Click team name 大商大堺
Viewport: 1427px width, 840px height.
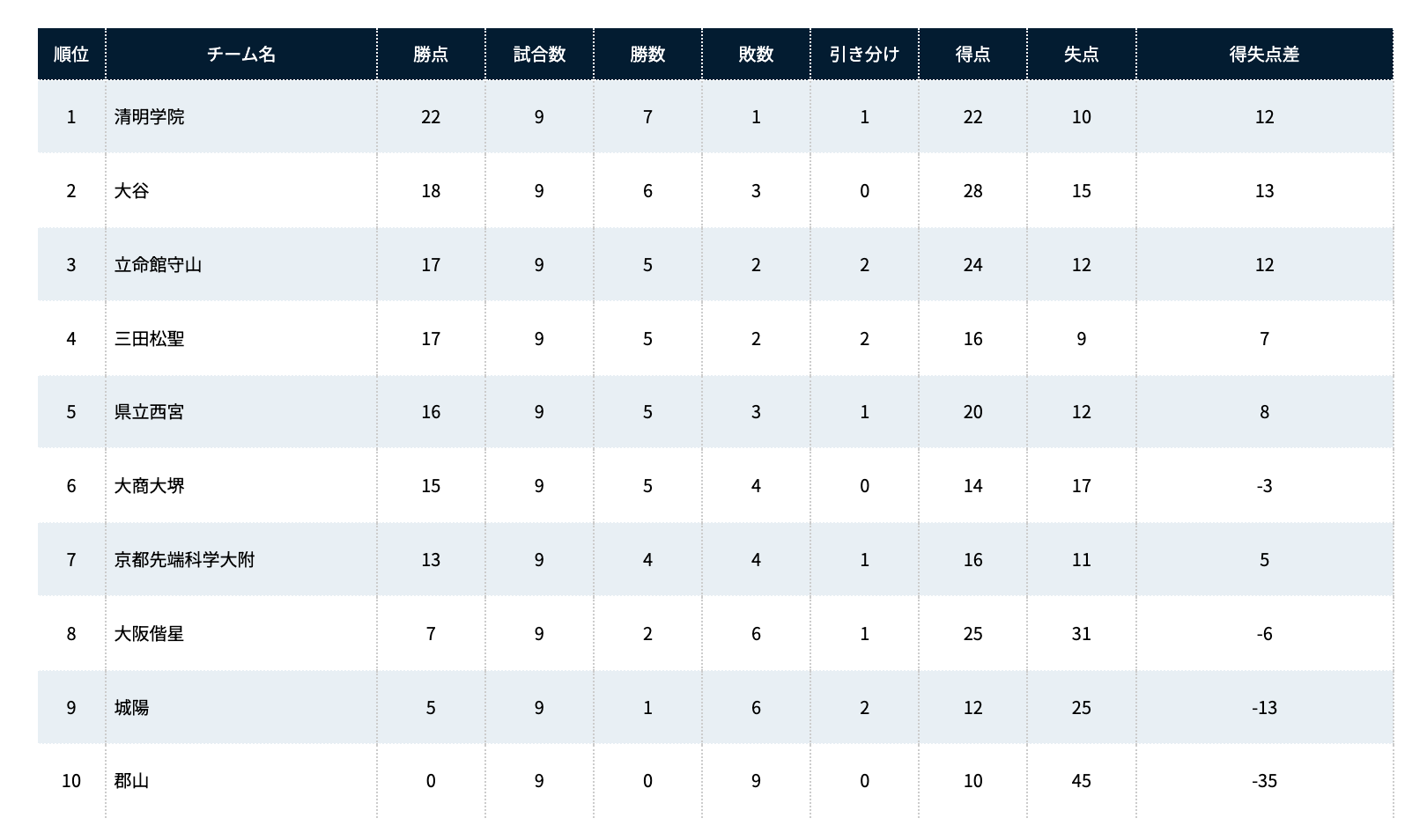(x=150, y=486)
